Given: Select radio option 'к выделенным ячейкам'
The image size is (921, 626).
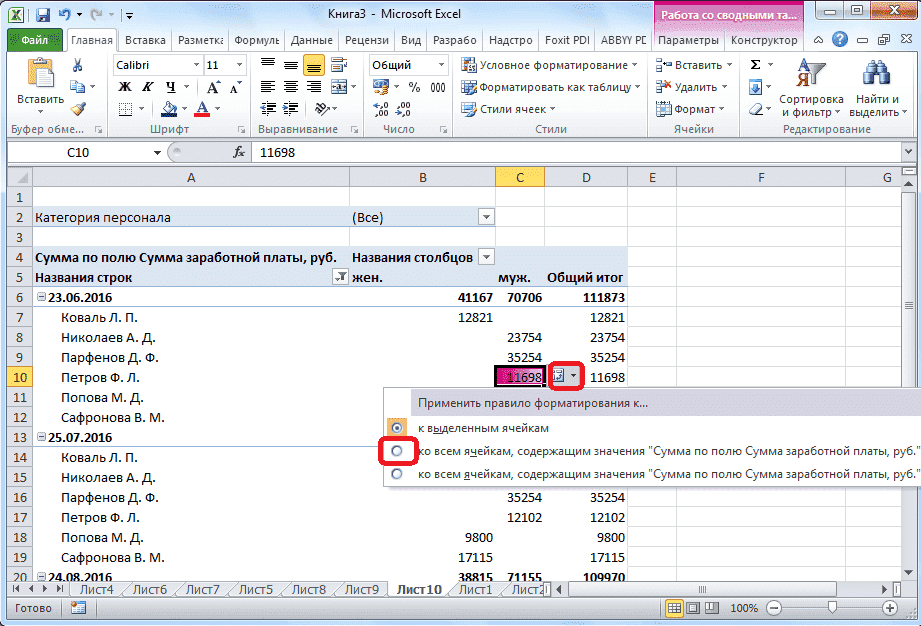Looking at the screenshot, I should pos(398,428).
